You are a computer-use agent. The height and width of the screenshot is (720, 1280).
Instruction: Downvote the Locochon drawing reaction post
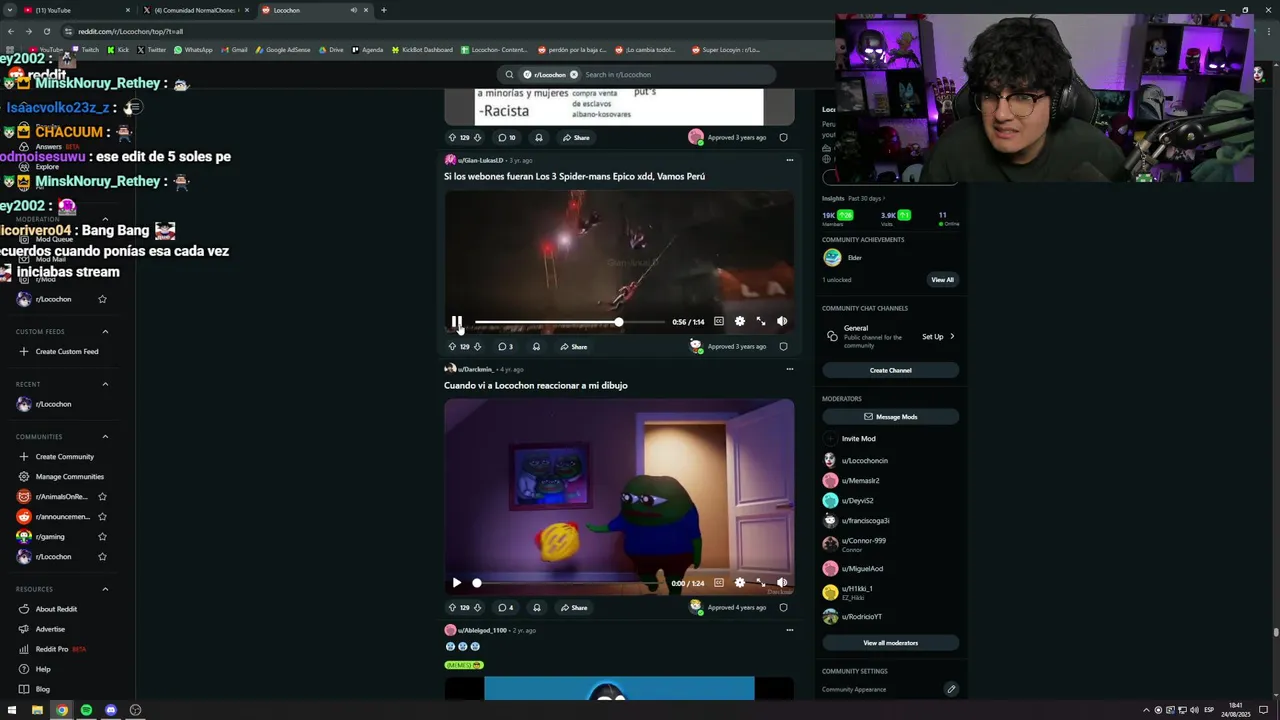pyautogui.click(x=477, y=608)
